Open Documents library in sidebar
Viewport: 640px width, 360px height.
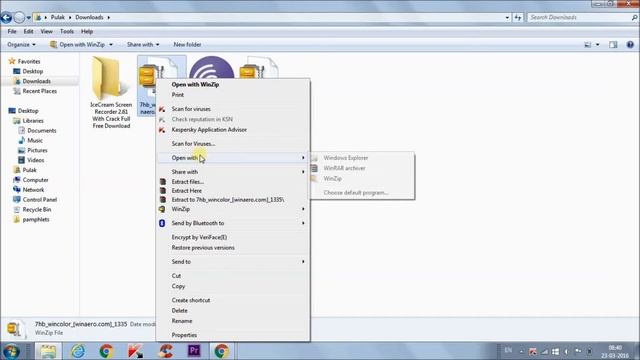(x=42, y=131)
